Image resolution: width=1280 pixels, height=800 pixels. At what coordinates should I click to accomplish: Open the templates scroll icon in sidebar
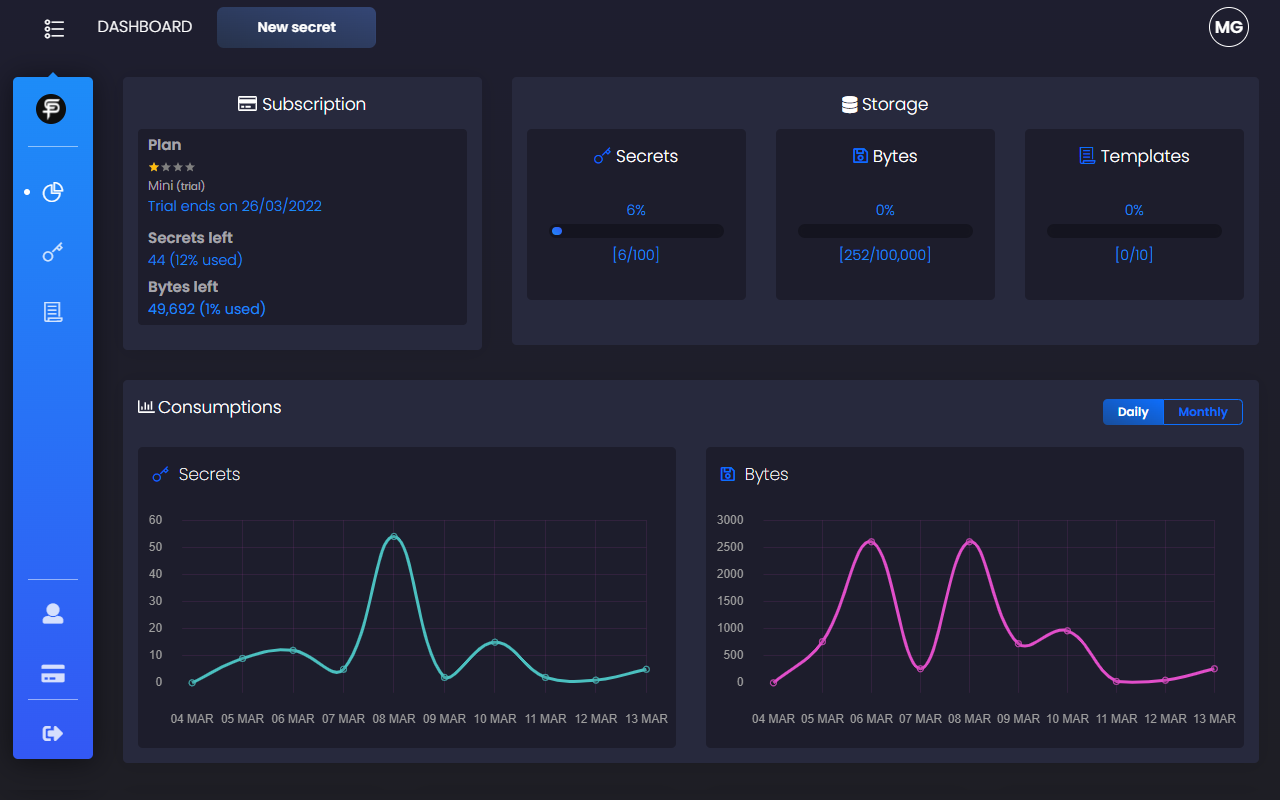point(53,313)
